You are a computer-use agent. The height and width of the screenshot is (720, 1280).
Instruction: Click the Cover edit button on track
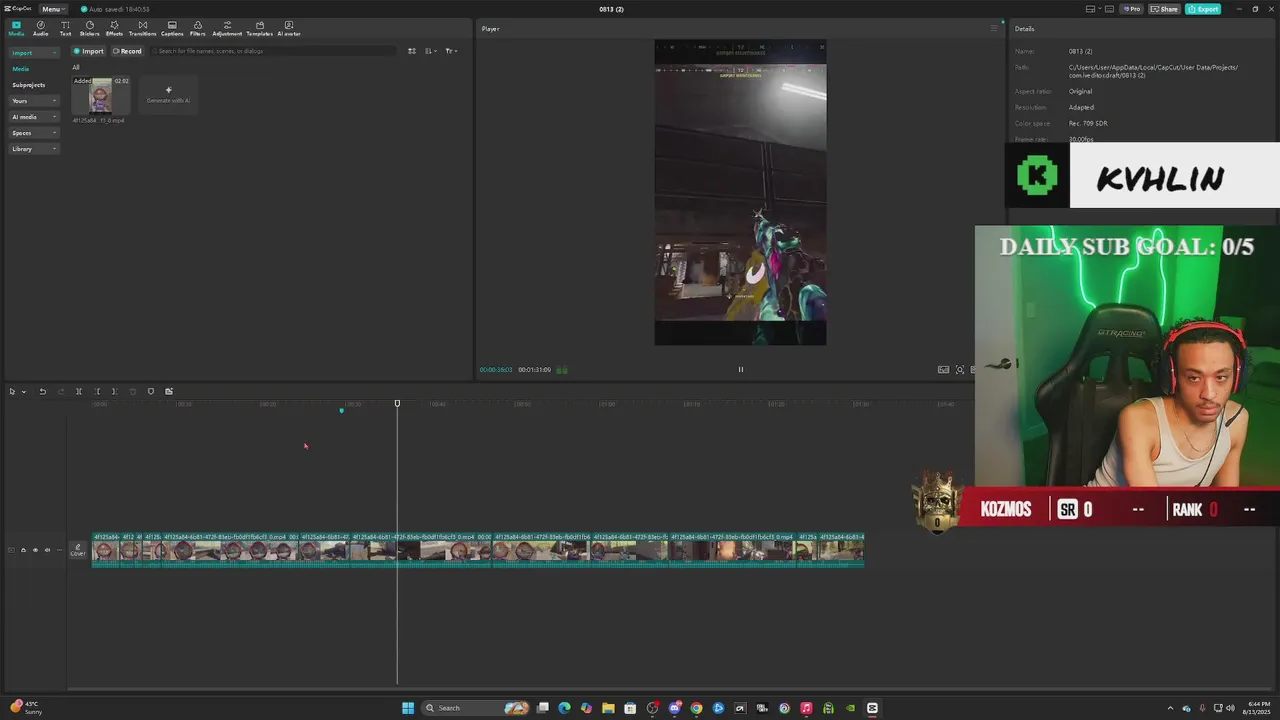[78, 550]
